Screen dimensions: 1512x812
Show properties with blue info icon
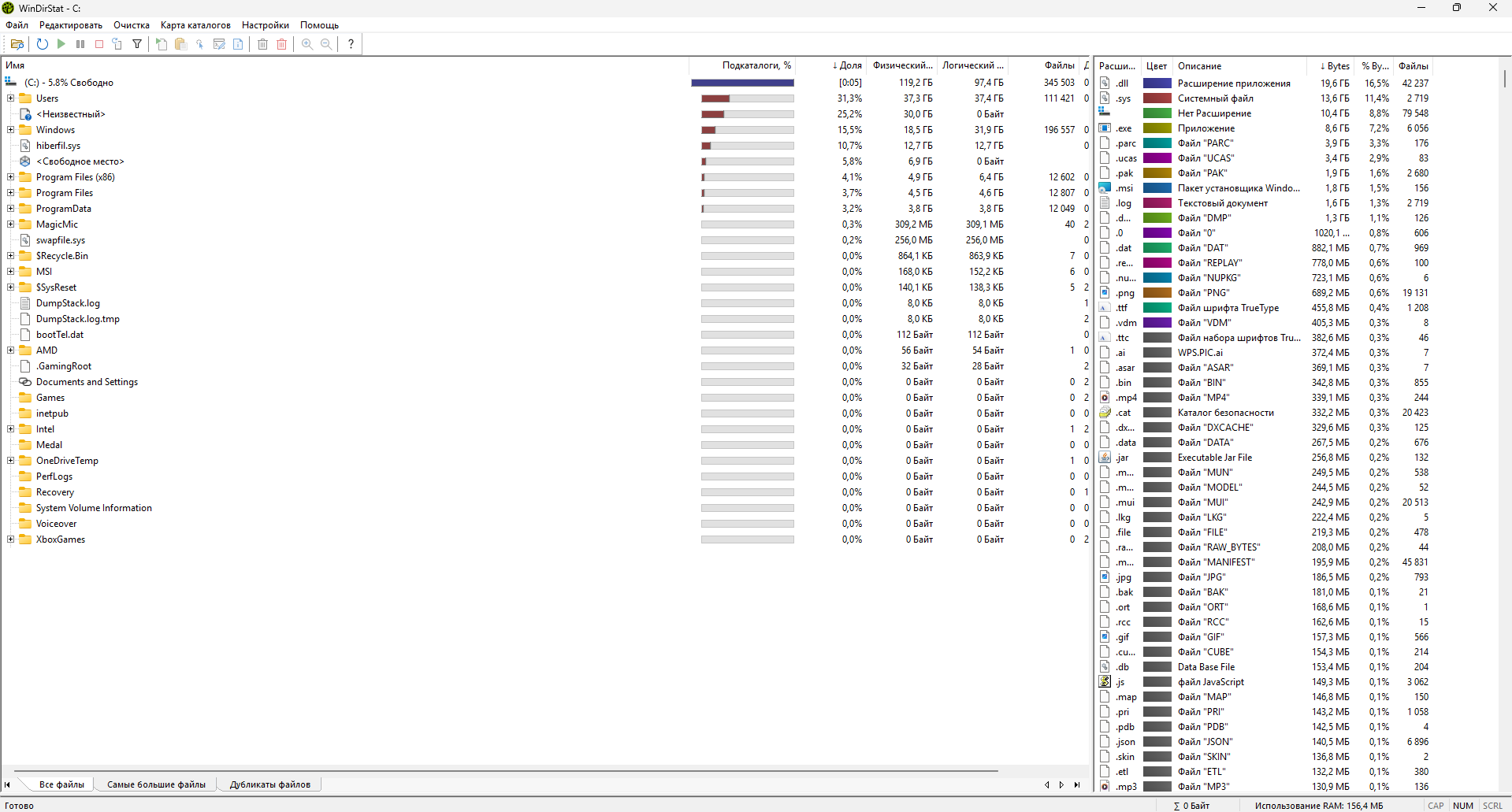(x=238, y=44)
